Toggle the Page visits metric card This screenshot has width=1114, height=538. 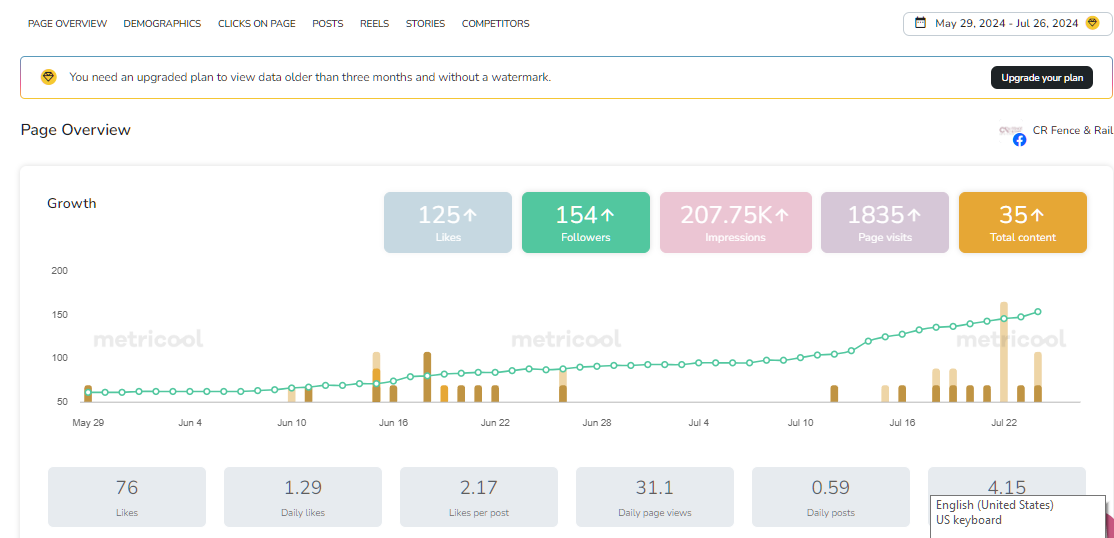point(884,223)
